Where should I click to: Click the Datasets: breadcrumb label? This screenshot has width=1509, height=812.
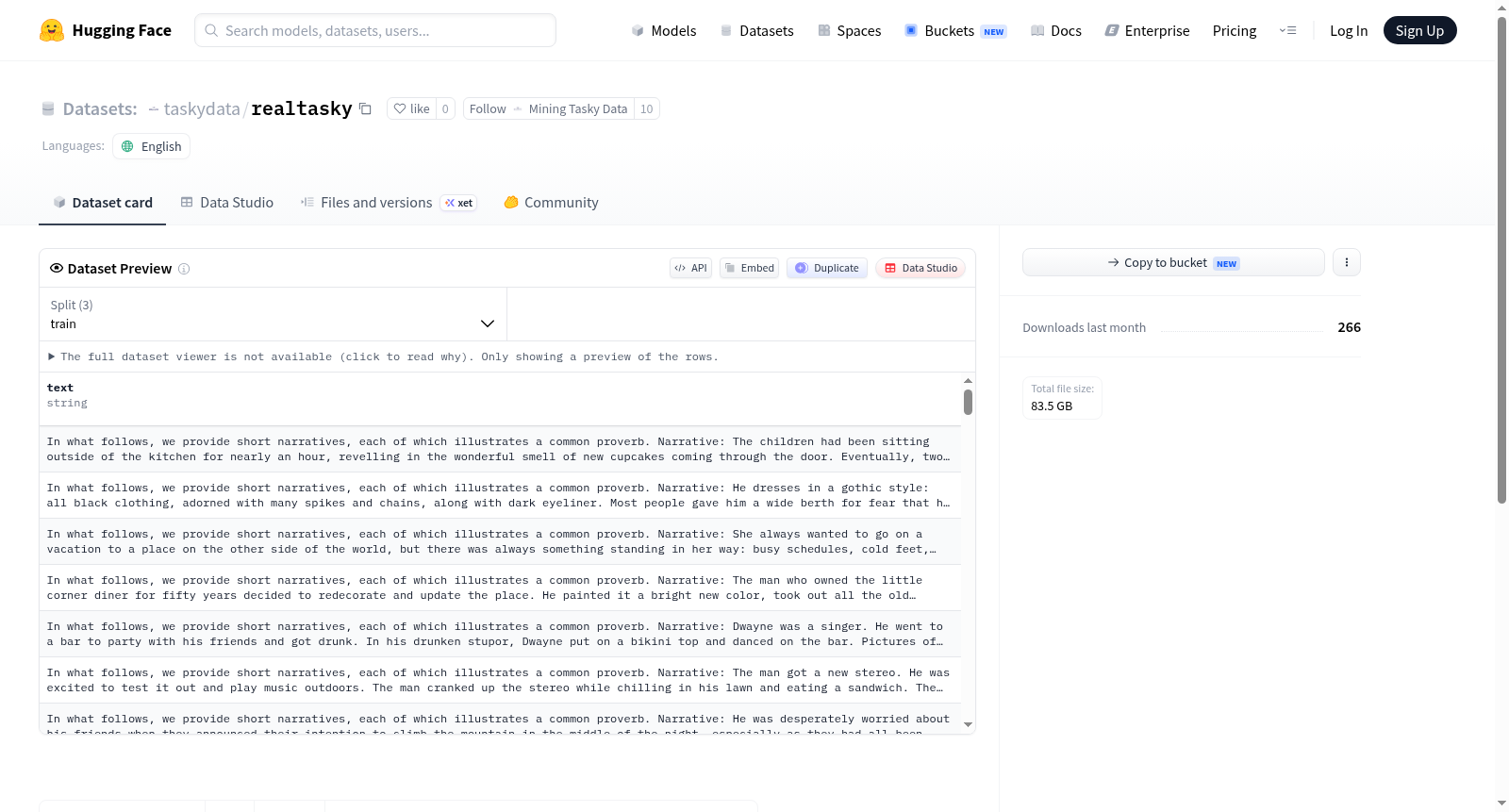coord(100,108)
